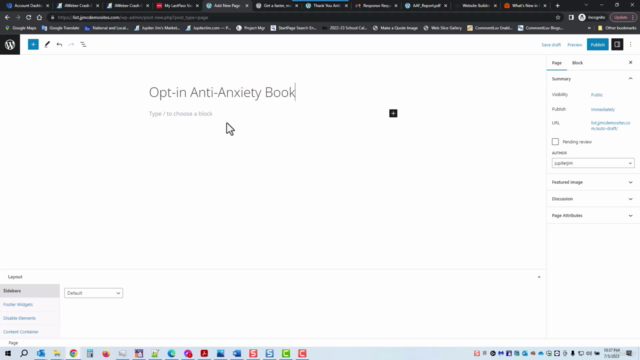The image size is (640, 360).
Task: Expand the Featured image panel
Action: (x=593, y=182)
